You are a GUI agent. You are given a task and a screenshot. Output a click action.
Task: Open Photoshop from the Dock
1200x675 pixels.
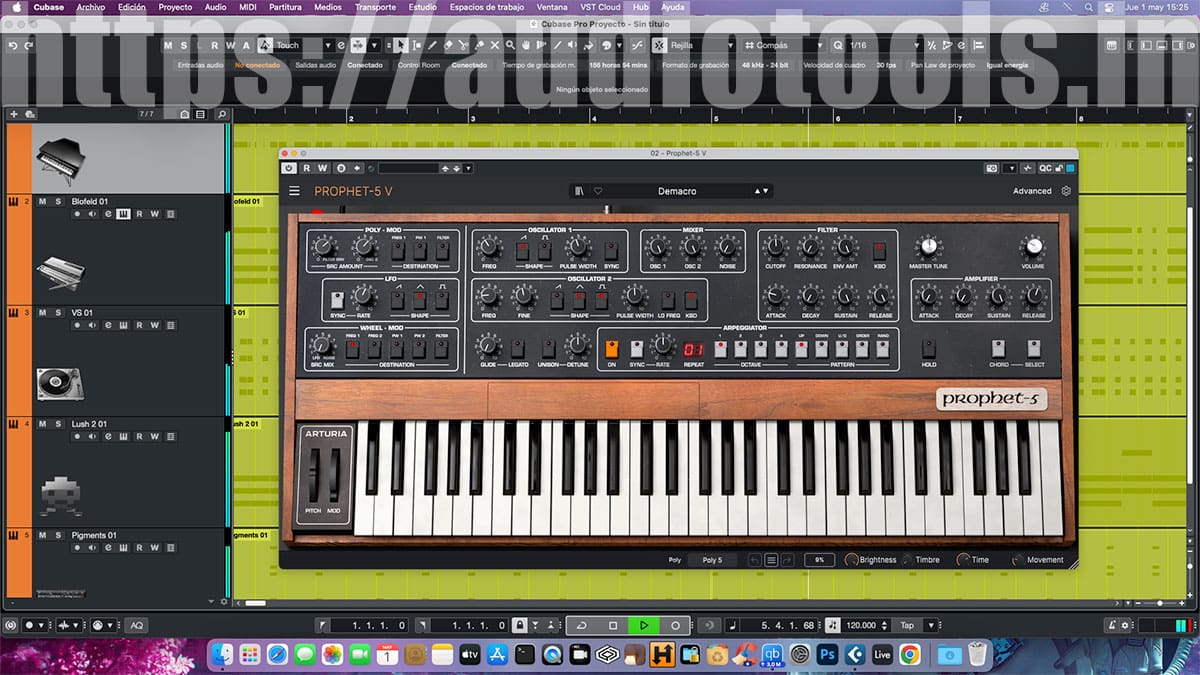(827, 654)
